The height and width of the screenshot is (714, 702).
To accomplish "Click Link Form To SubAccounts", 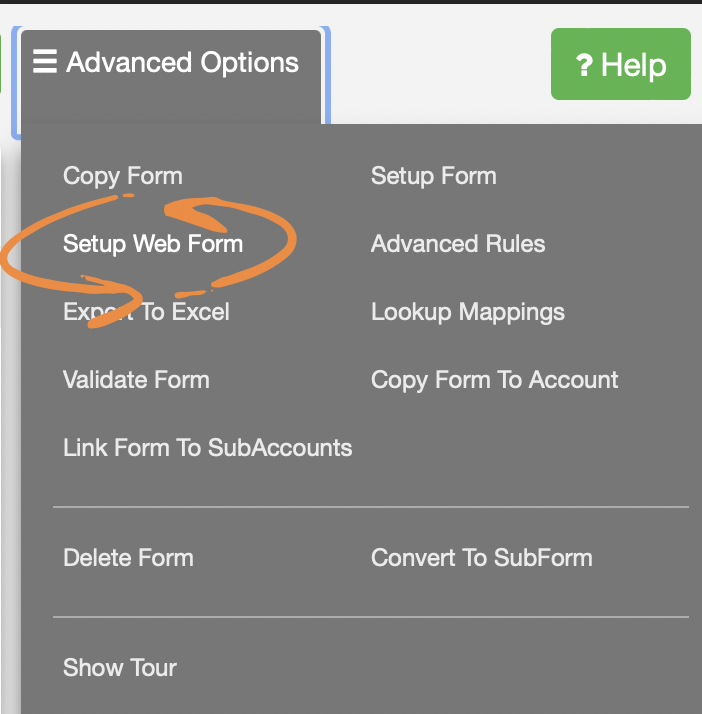I will click(207, 448).
